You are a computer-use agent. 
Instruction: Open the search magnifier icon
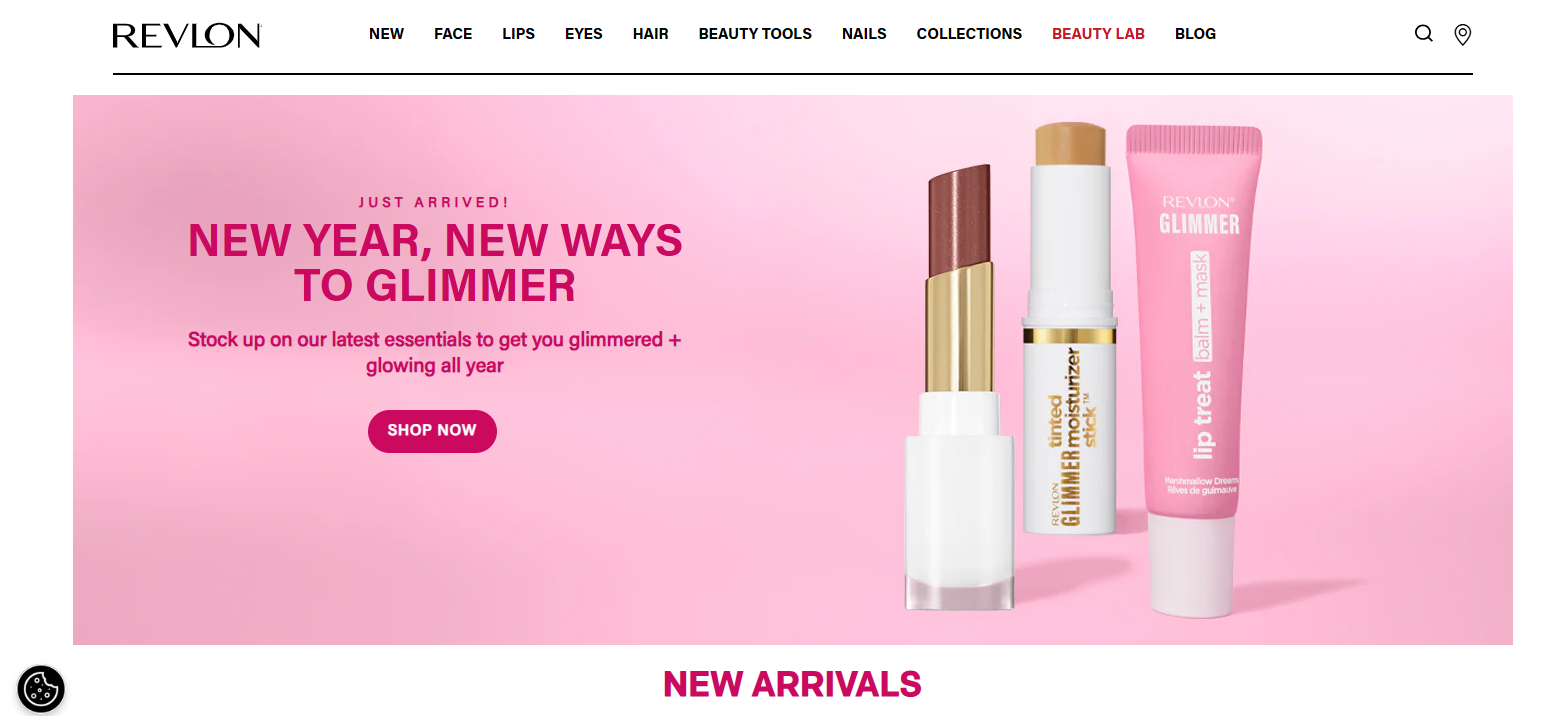[1424, 34]
